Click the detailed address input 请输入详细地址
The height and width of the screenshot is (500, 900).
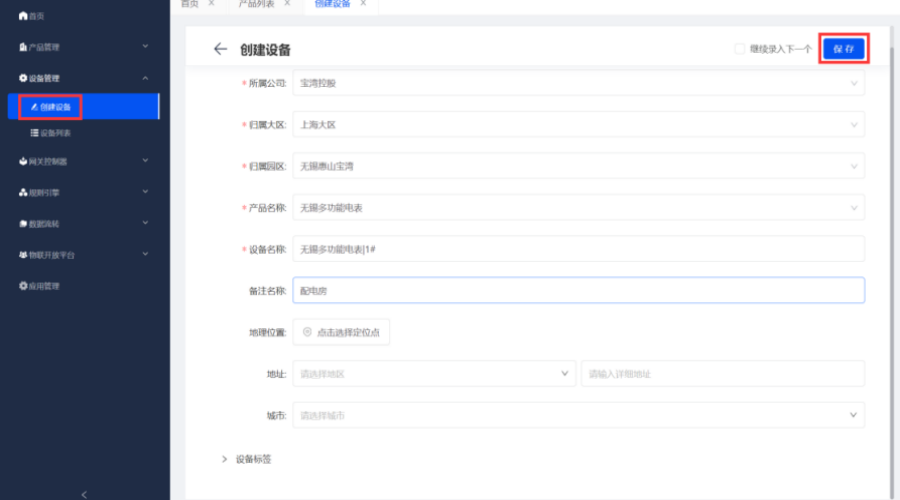click(723, 374)
